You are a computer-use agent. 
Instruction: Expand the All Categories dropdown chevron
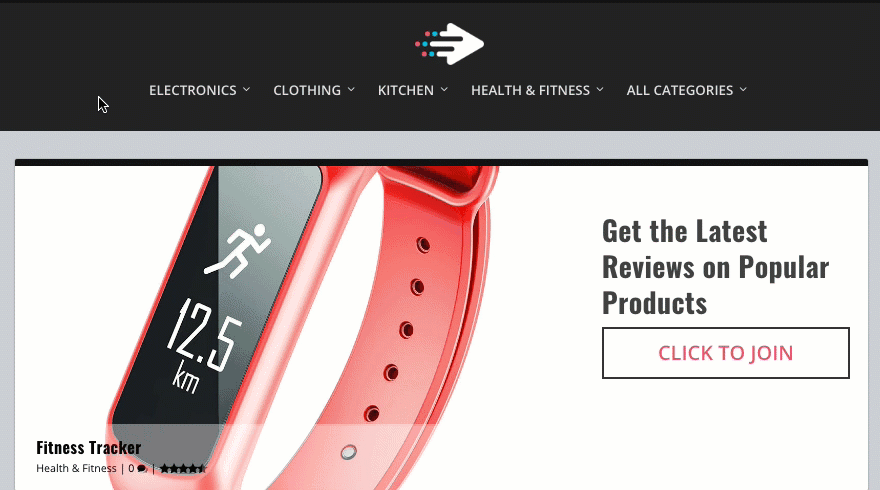pos(743,90)
